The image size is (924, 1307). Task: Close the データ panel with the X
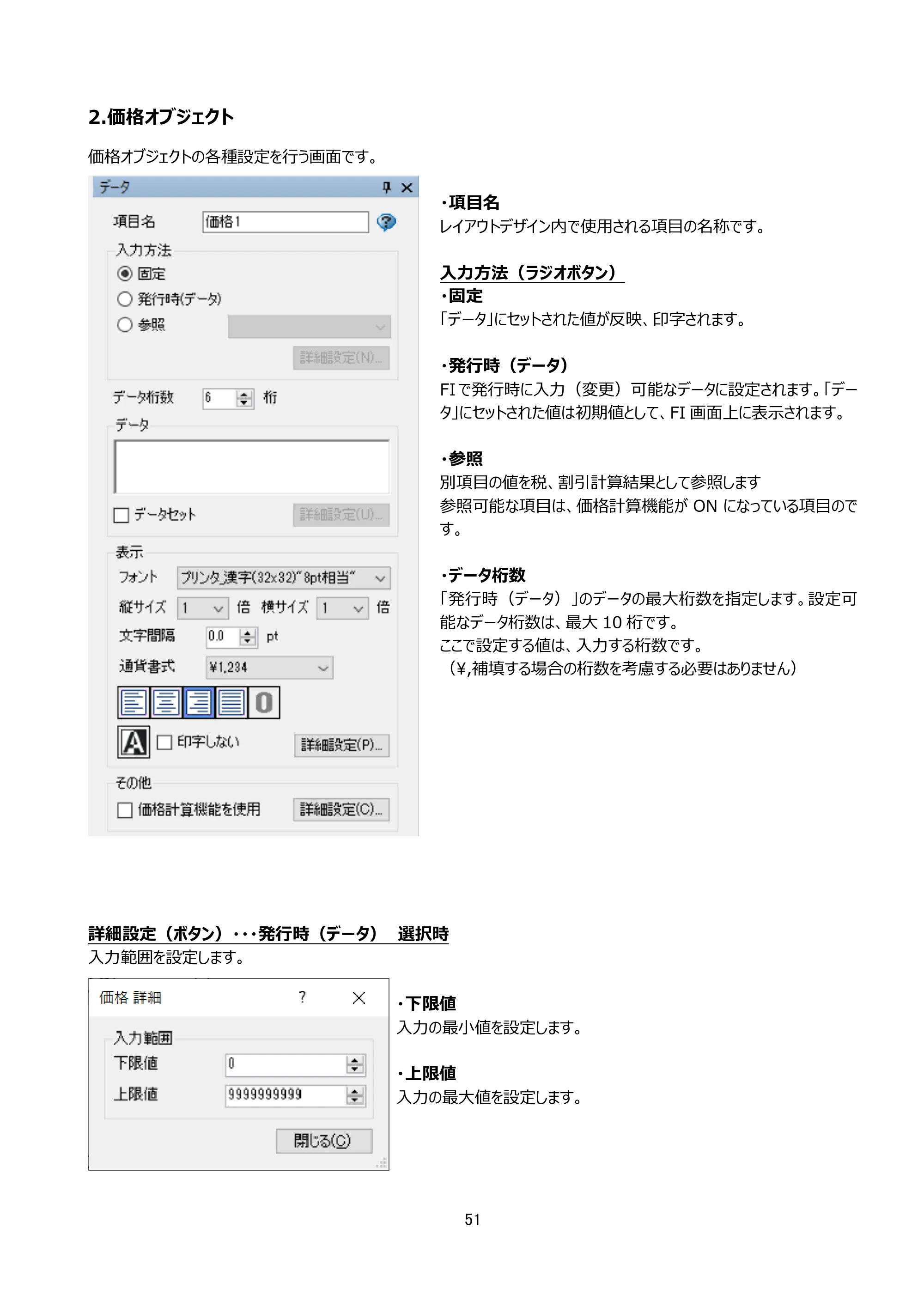coord(407,187)
